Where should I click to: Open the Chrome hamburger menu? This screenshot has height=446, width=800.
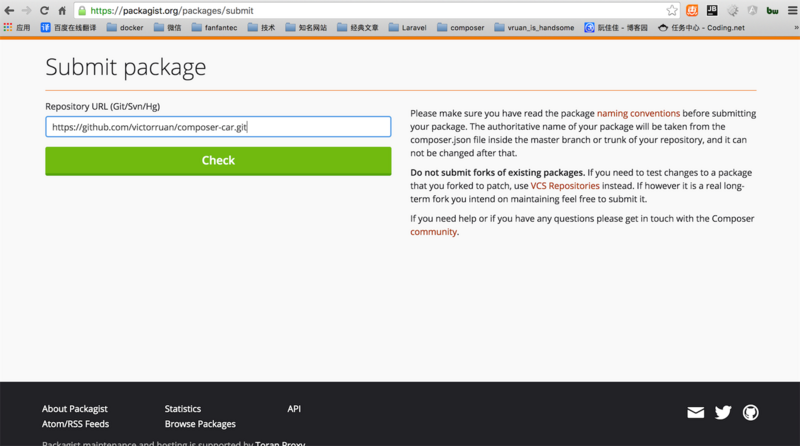792,10
